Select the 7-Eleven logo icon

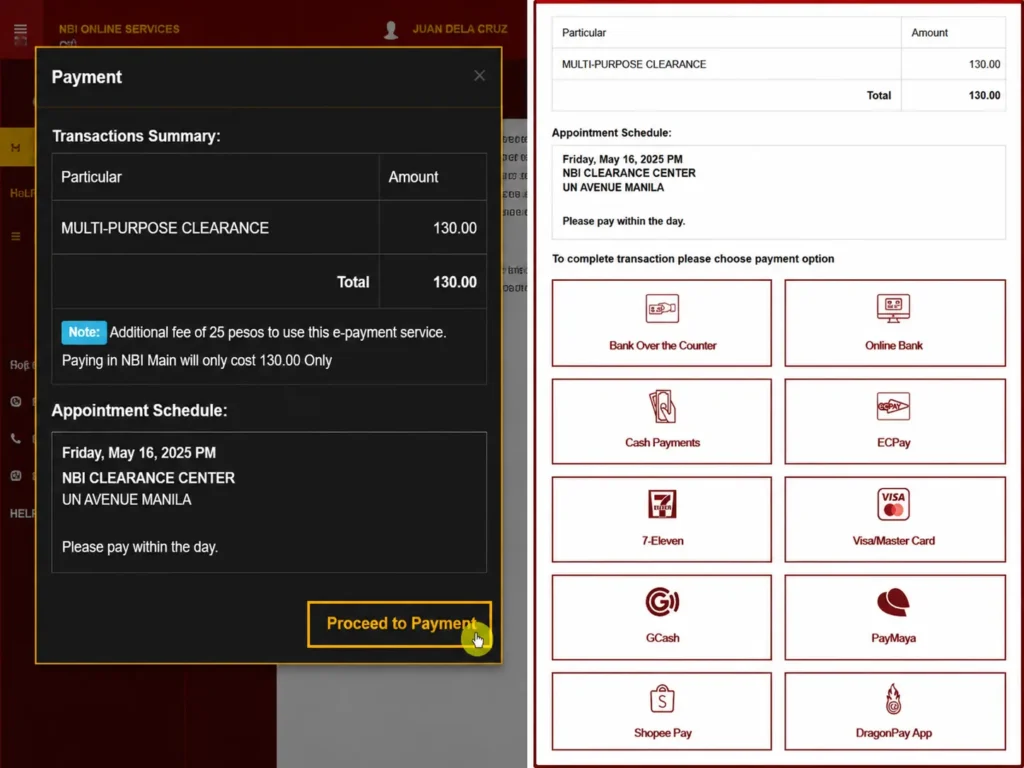coord(662,504)
